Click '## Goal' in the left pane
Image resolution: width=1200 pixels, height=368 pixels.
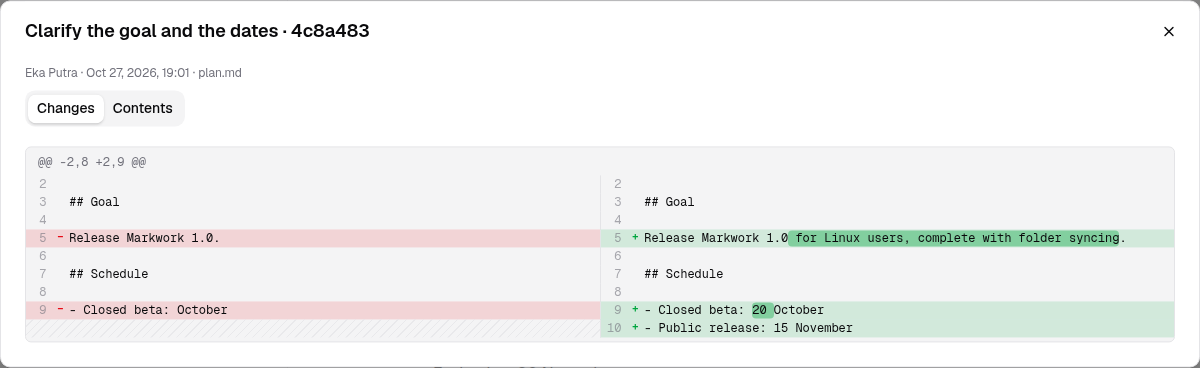pos(94,202)
